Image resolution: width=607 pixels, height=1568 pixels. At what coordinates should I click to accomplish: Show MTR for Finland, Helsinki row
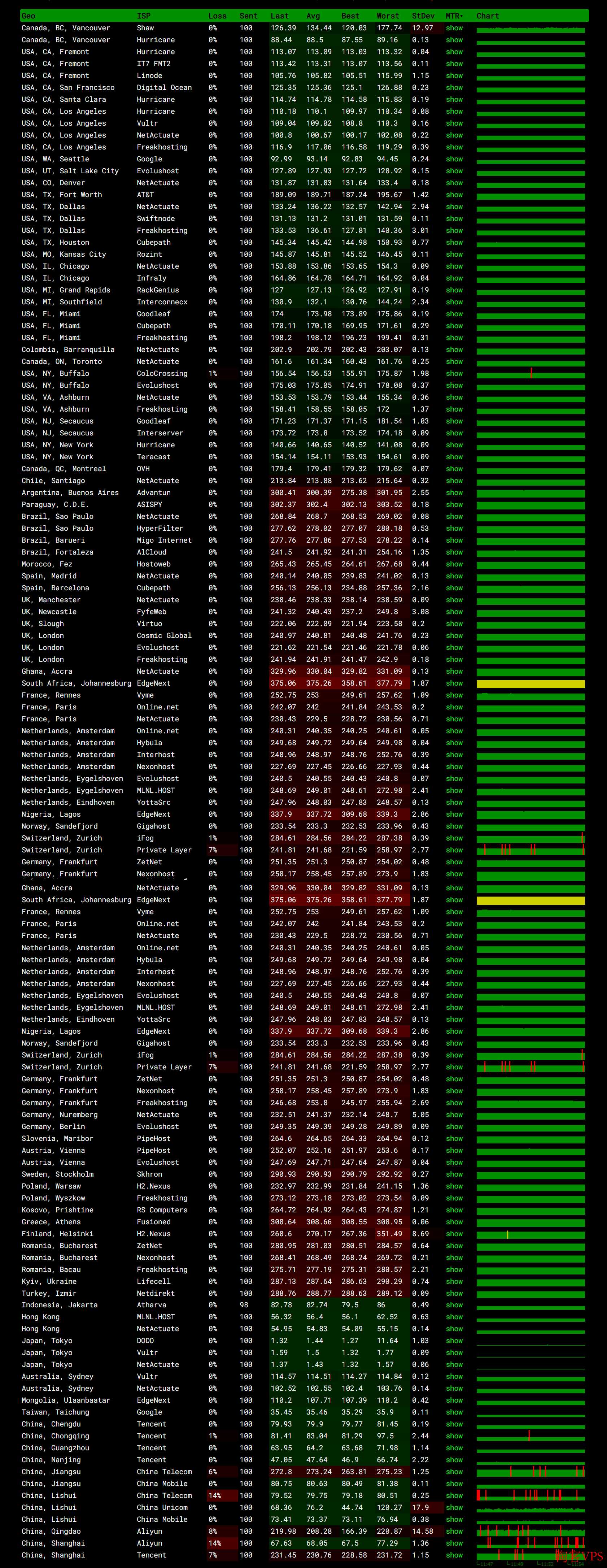[x=454, y=1234]
